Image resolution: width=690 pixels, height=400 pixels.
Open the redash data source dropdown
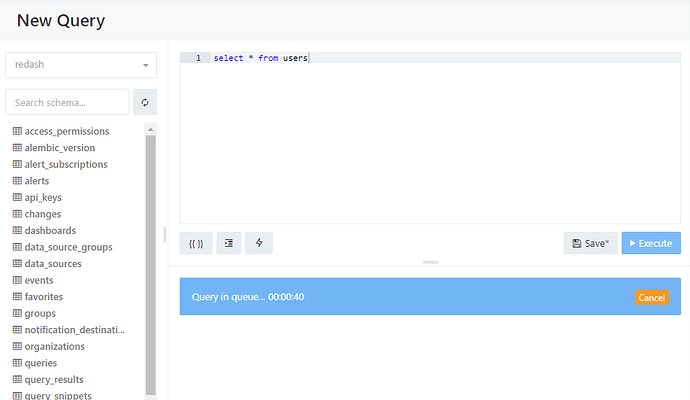click(81, 65)
